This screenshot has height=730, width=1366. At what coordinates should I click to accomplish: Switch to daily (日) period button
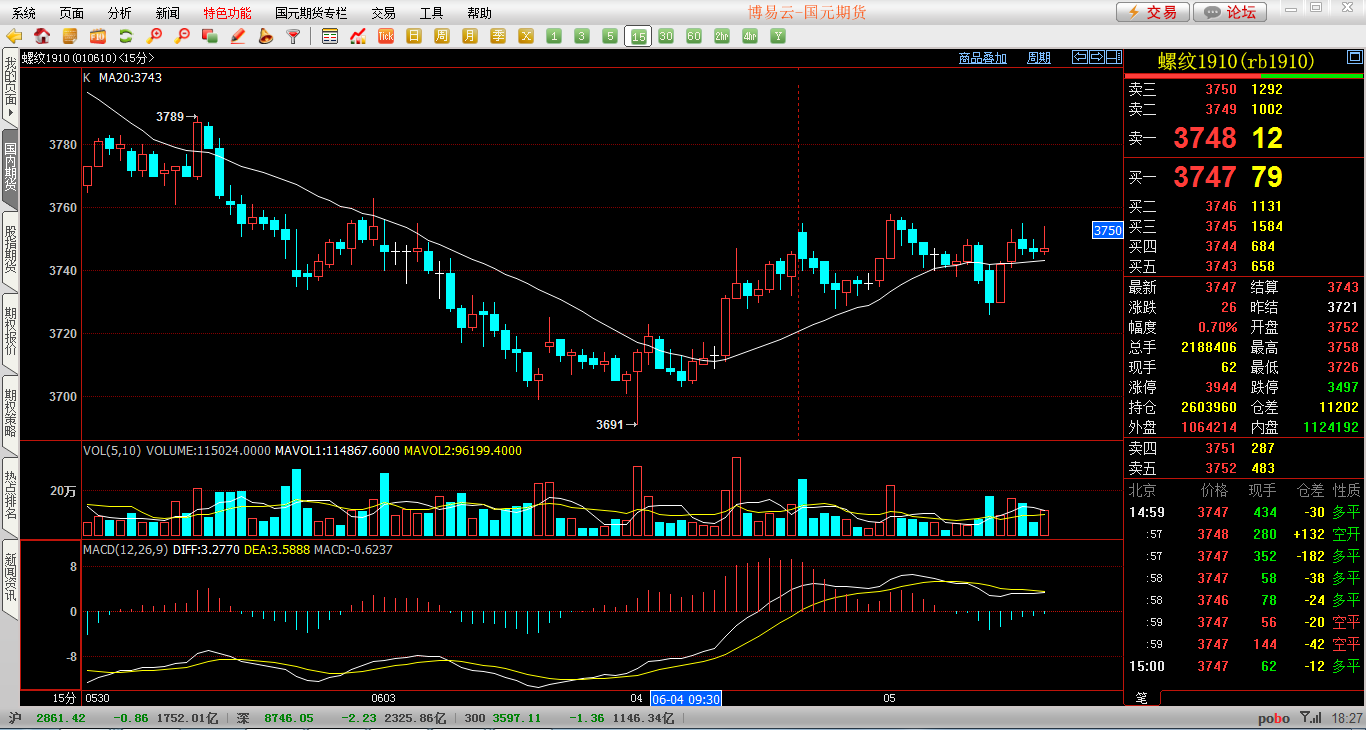[x=414, y=36]
